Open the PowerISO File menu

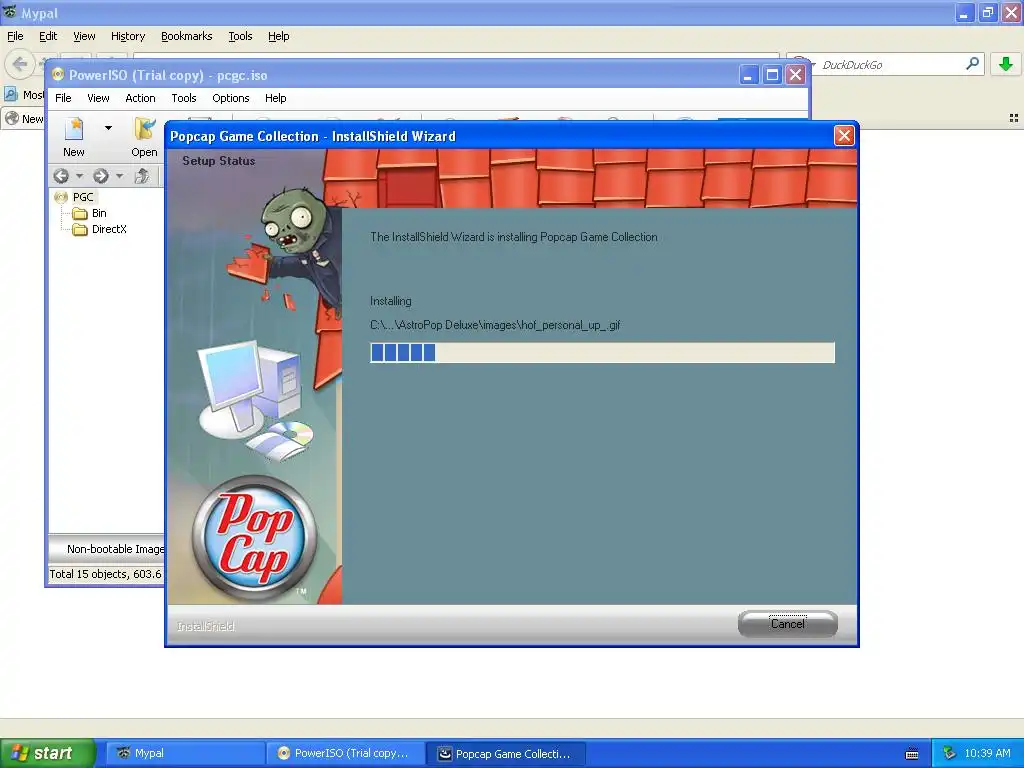pos(63,98)
